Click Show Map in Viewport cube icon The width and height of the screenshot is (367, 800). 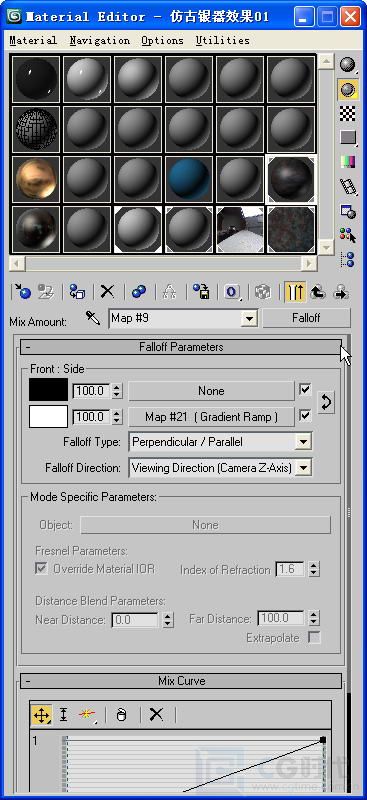(x=263, y=292)
